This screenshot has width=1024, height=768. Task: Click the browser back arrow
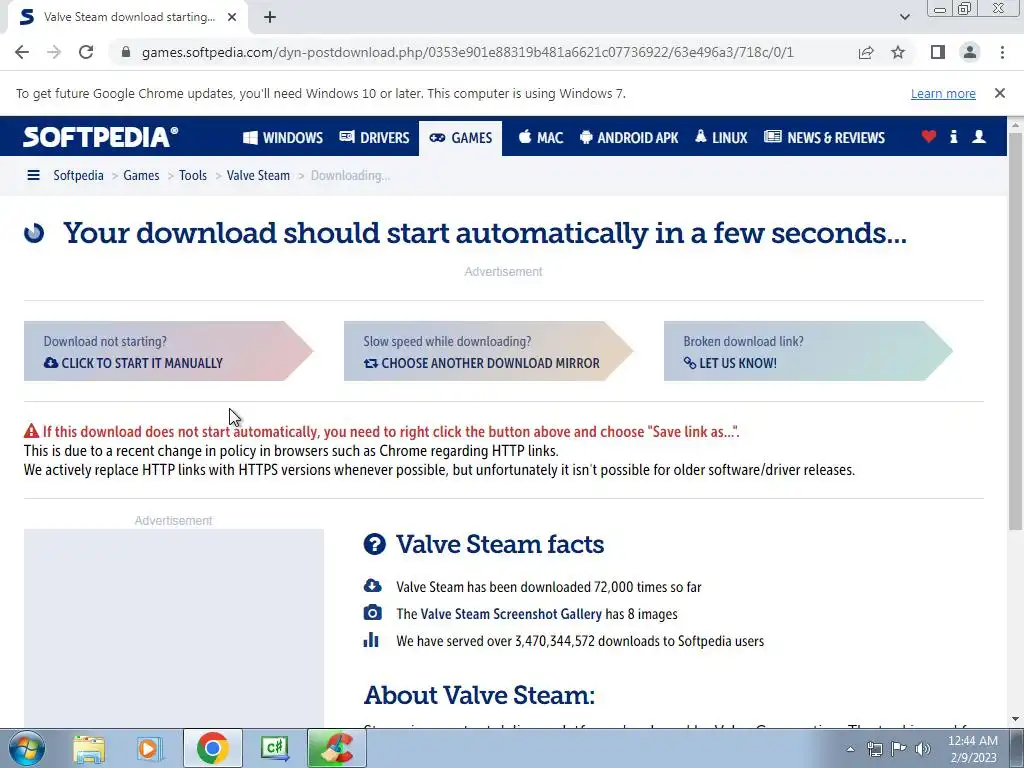click(x=22, y=52)
